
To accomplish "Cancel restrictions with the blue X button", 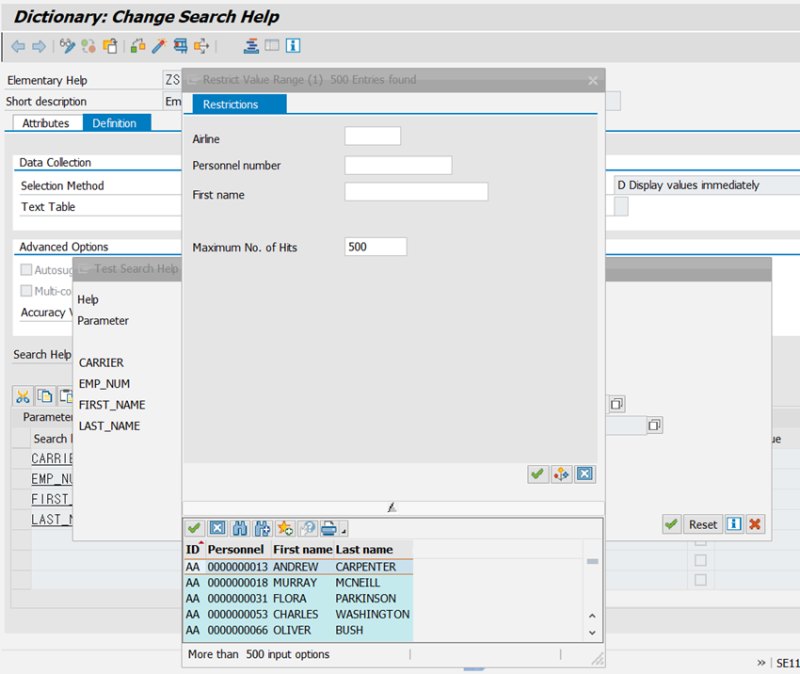I will 585,474.
